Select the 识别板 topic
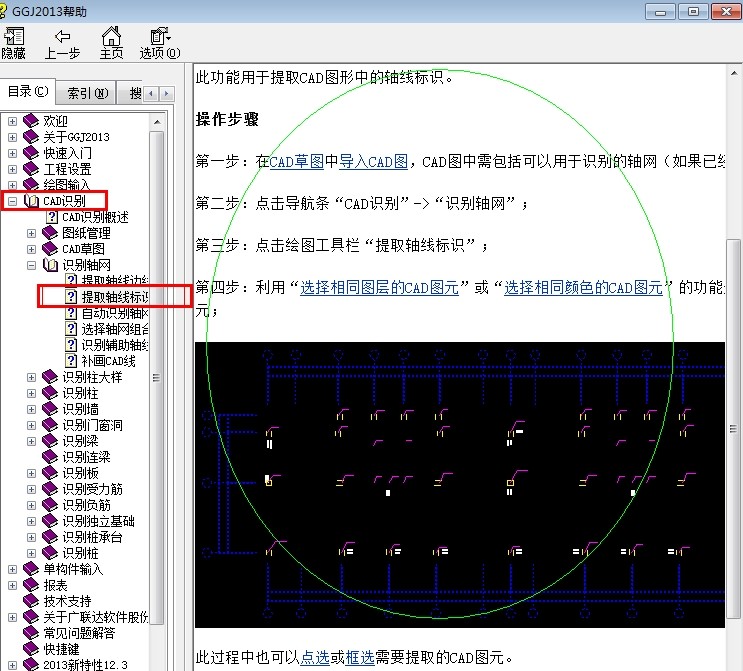This screenshot has height=671, width=743. point(81,473)
